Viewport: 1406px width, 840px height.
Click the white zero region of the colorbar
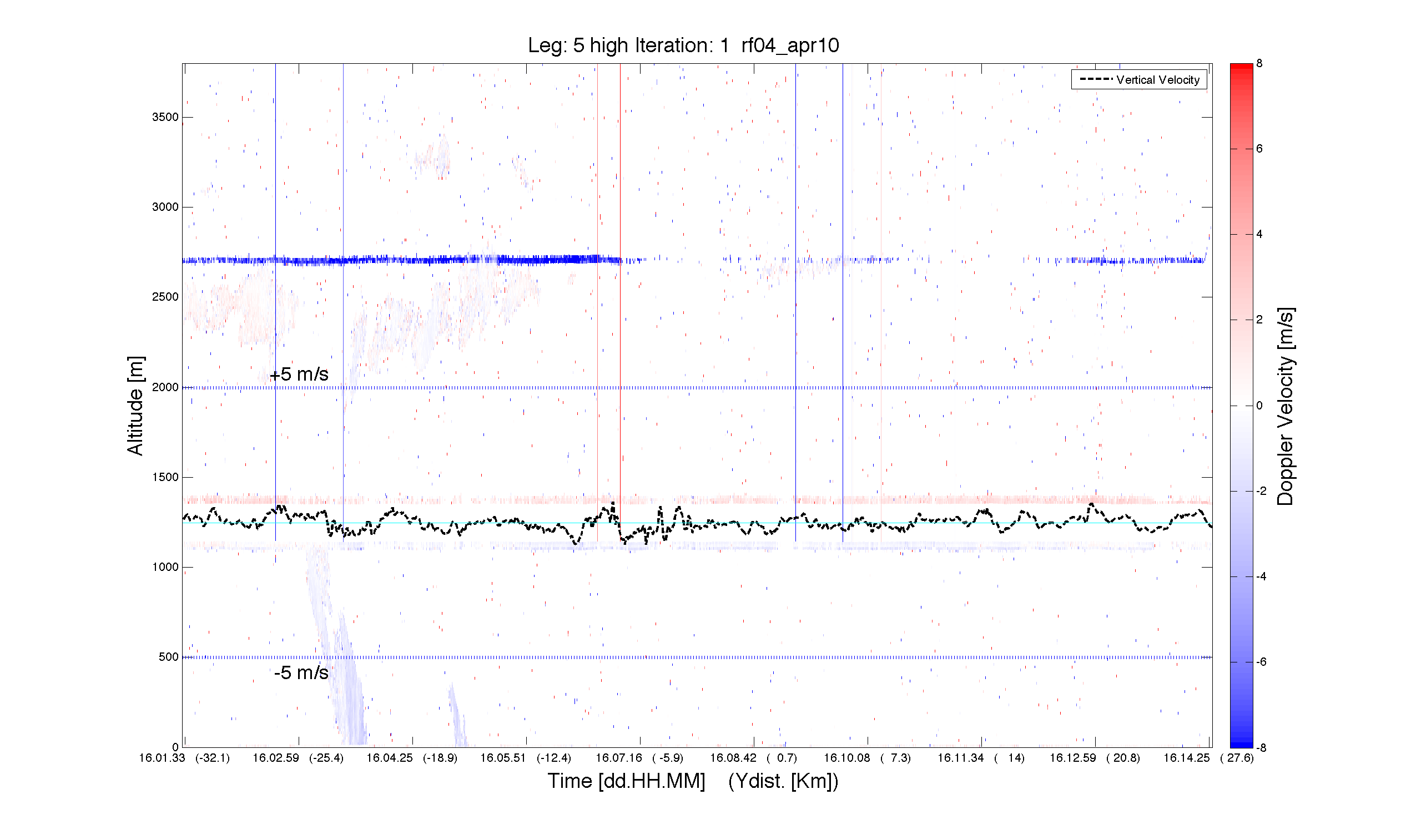(1241, 405)
